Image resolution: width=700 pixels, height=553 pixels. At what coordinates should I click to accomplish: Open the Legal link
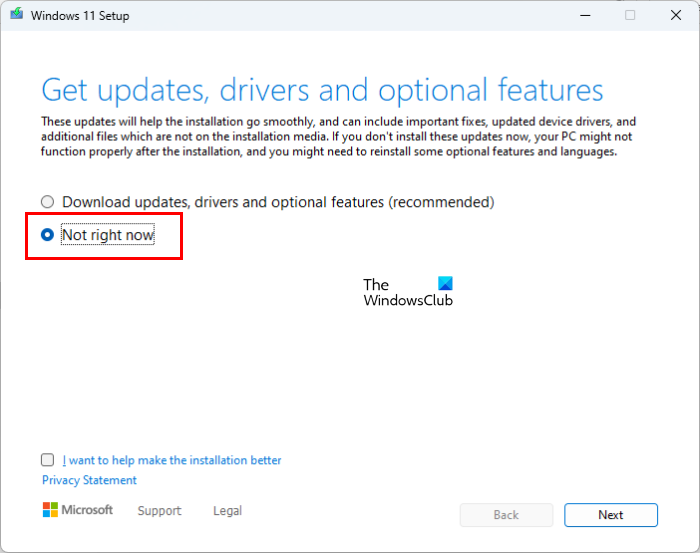(227, 510)
